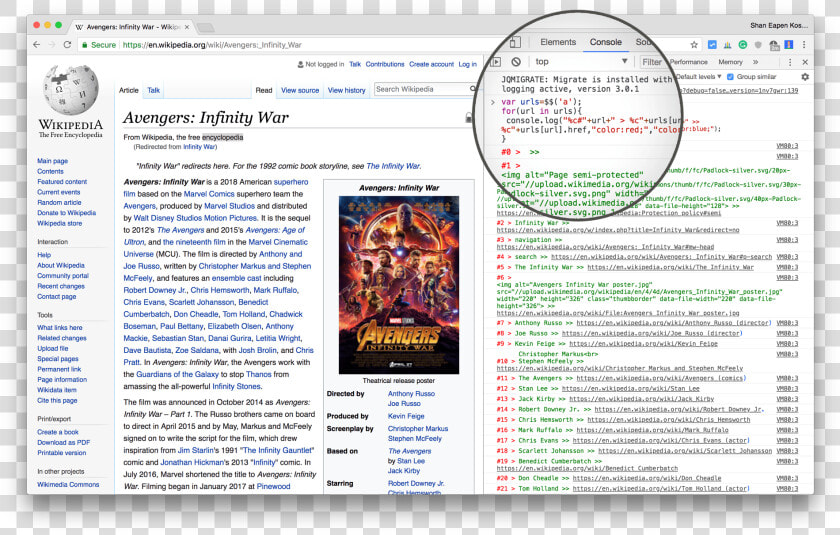The width and height of the screenshot is (840, 535).
Task: Click 'Infinity War' redirected-from link
Action: (199, 147)
